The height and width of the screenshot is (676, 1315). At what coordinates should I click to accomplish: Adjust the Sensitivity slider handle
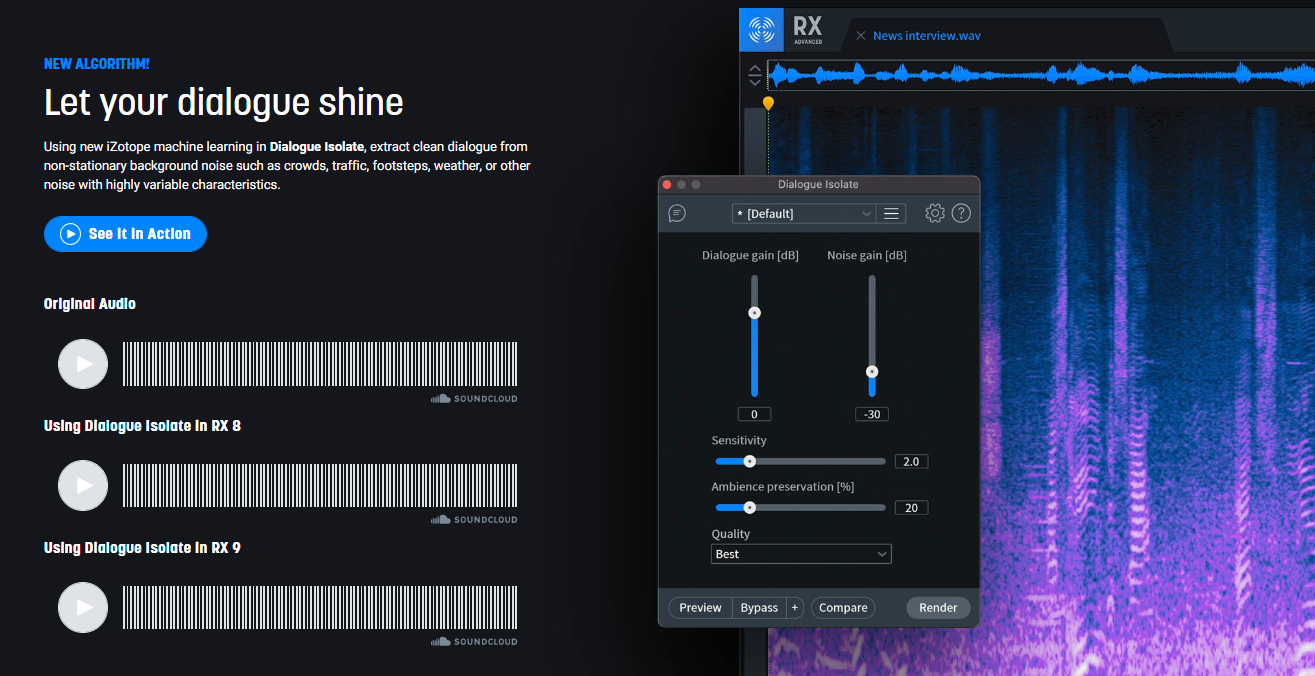click(750, 461)
